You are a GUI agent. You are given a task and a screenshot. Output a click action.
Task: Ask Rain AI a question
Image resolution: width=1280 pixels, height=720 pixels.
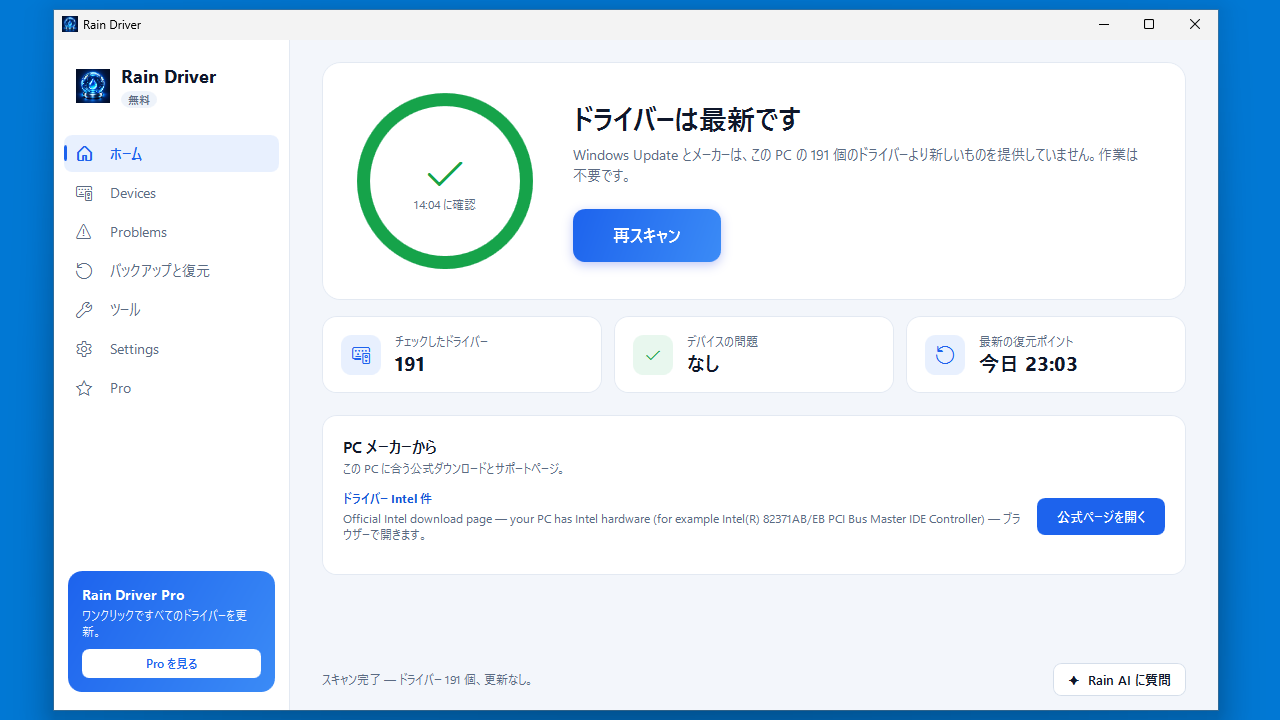pos(1119,680)
